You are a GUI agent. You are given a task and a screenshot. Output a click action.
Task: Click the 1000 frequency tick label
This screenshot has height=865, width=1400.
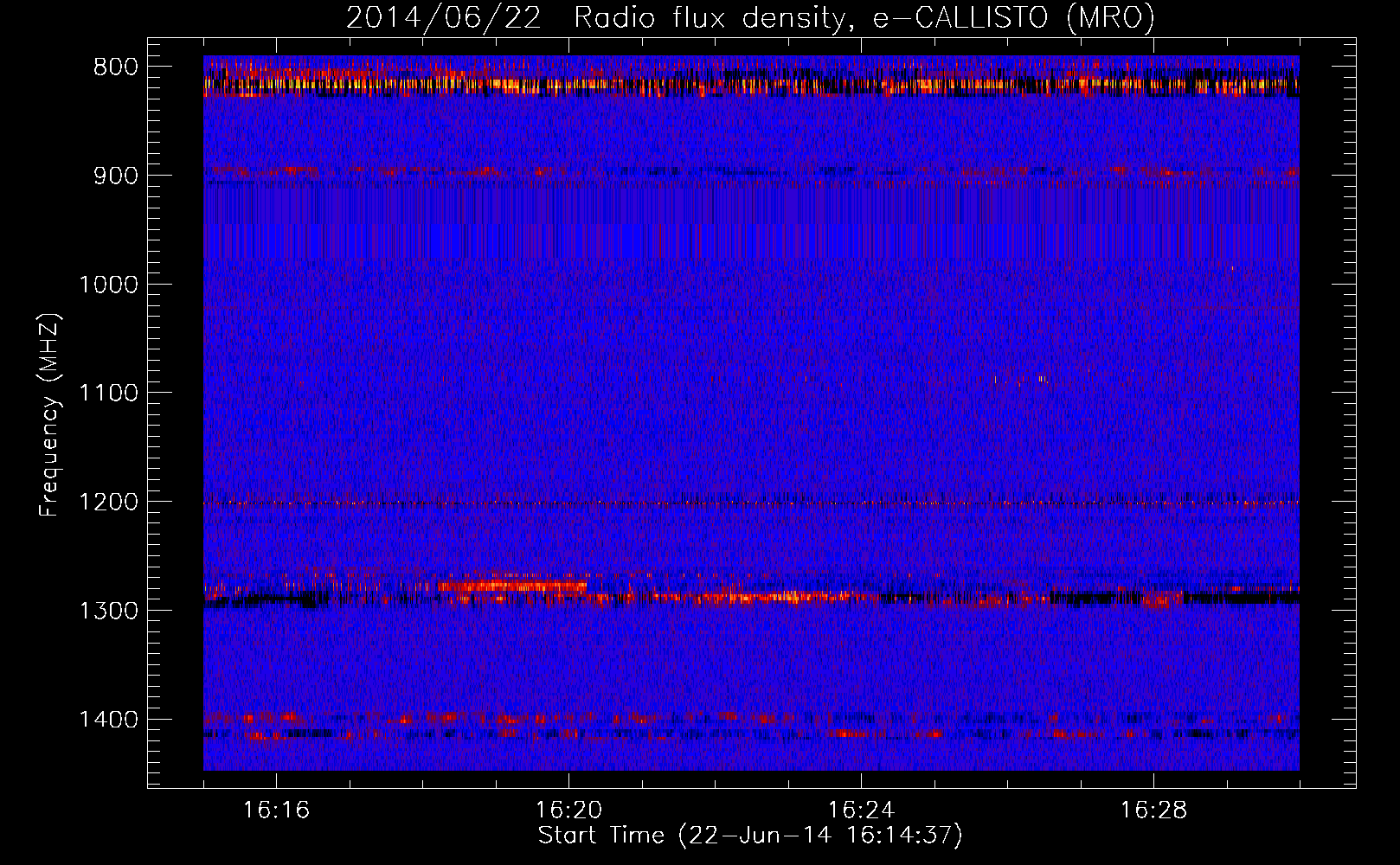tap(108, 285)
